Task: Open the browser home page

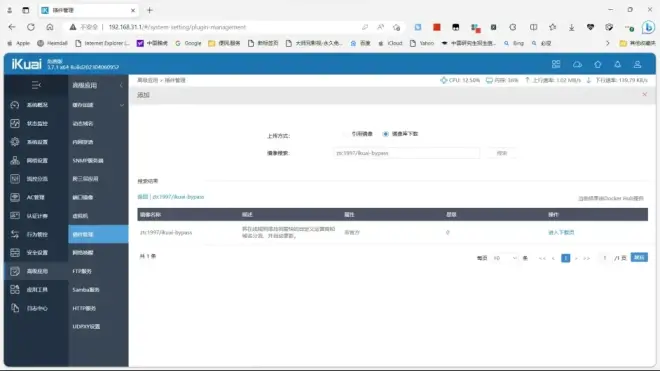Action: [x=50, y=27]
